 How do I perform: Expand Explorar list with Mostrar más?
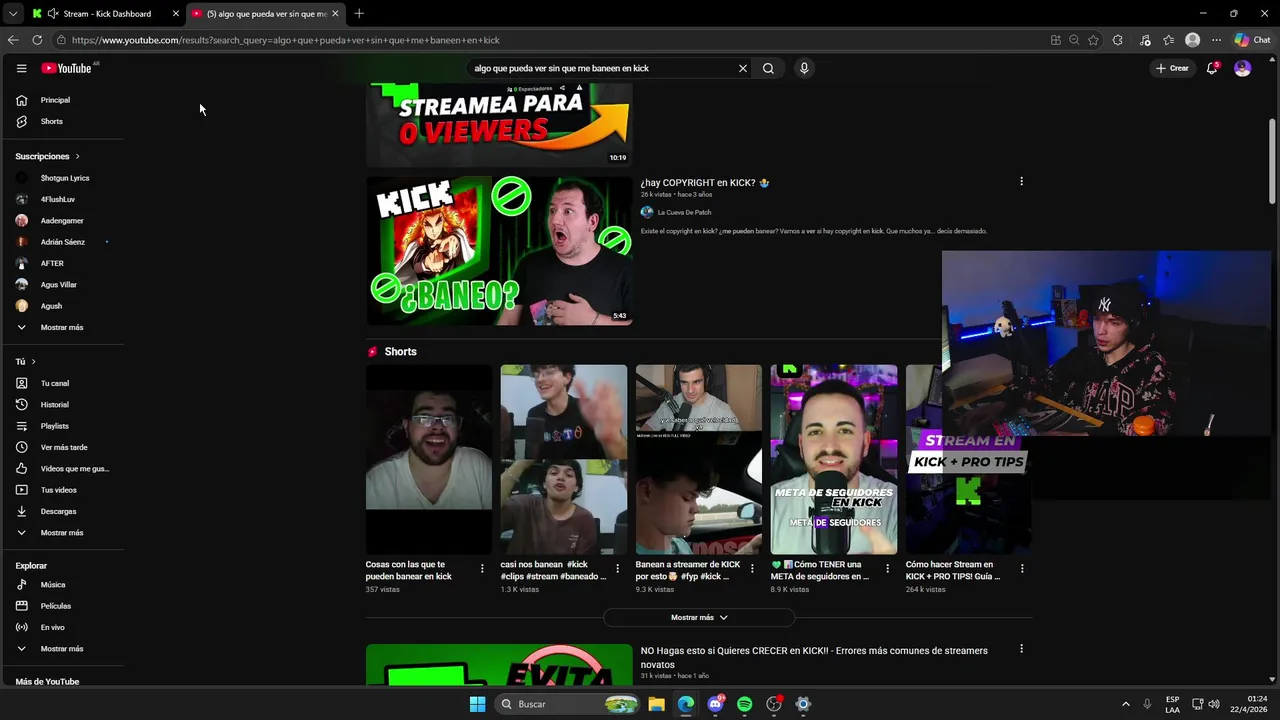click(x=63, y=648)
